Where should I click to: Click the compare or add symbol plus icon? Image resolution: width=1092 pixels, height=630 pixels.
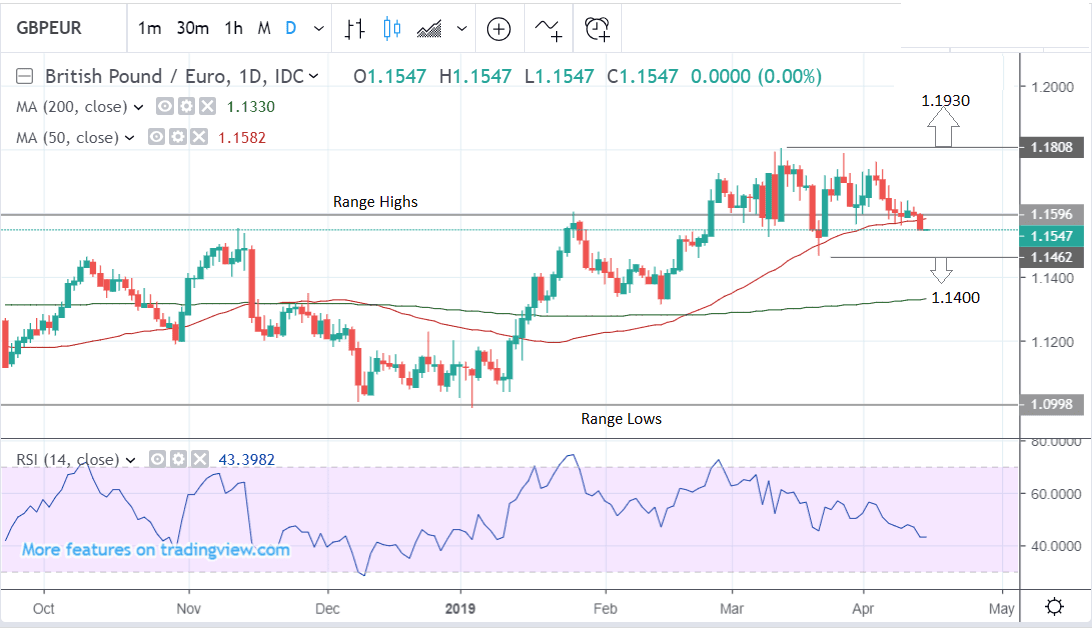[x=499, y=29]
